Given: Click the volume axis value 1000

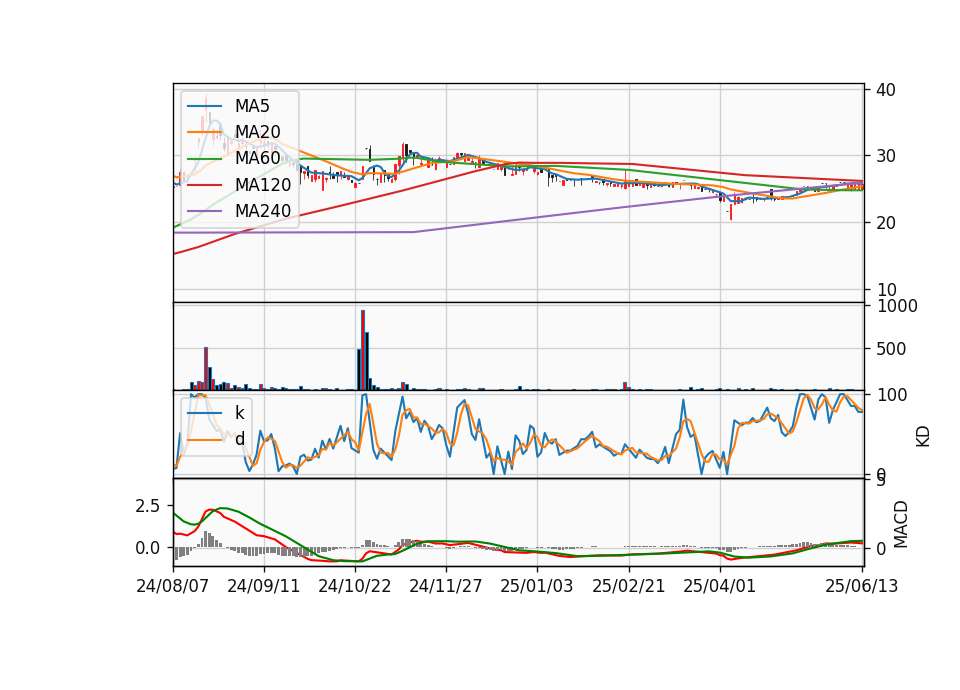Looking at the screenshot, I should (897, 306).
